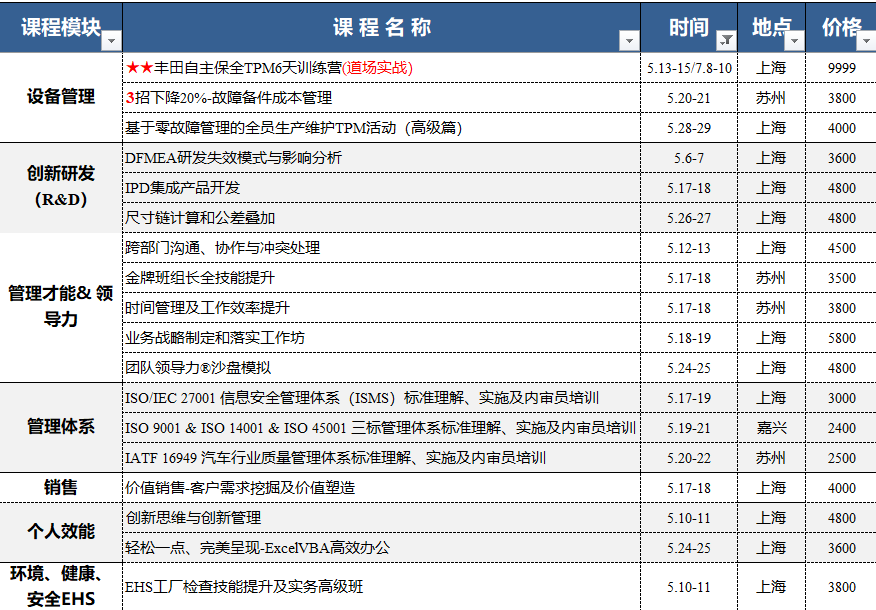Open the 价格 column filter dropdown
876x610 pixels.
[867, 41]
